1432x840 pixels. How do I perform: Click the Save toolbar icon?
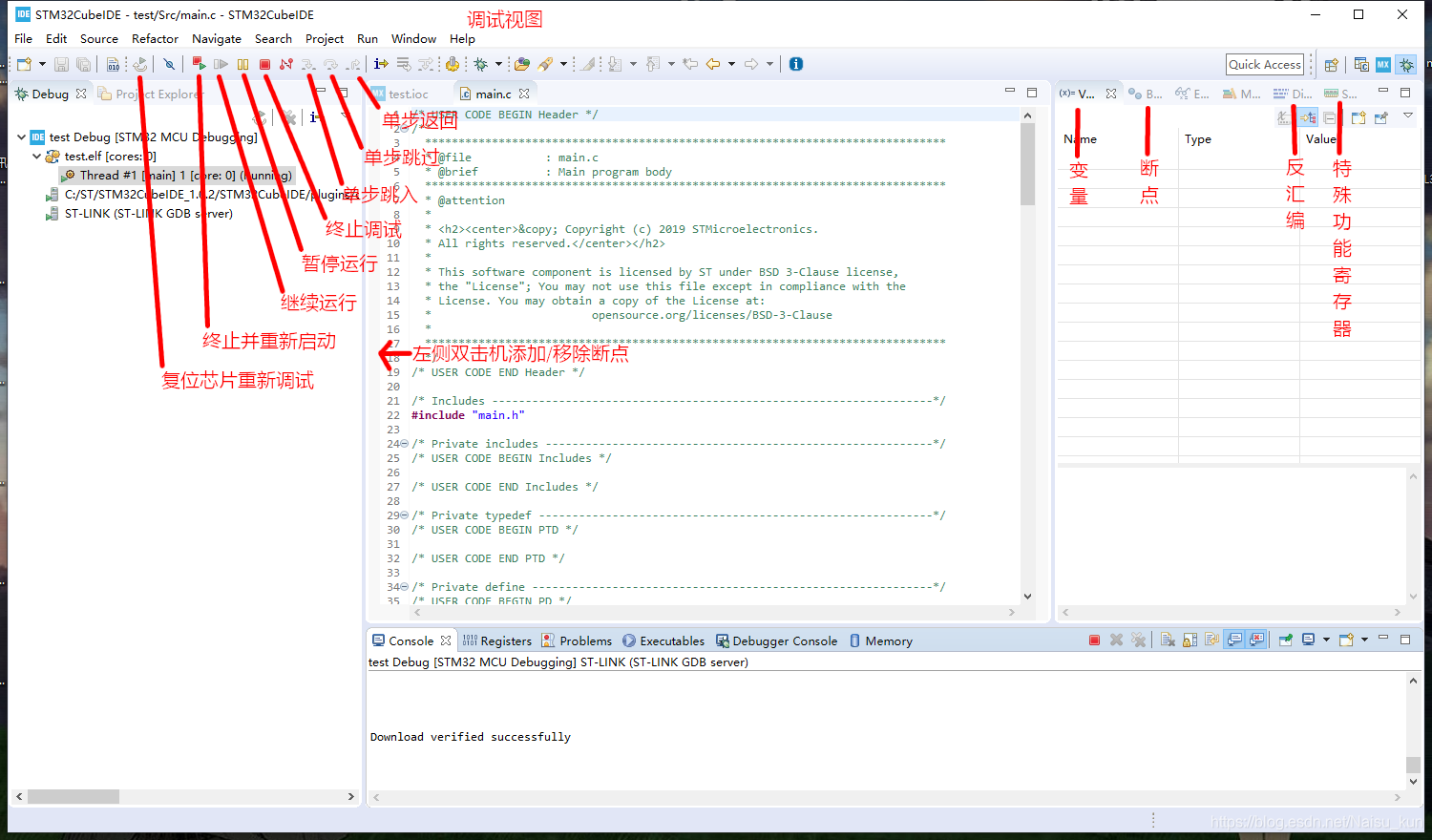tap(61, 64)
